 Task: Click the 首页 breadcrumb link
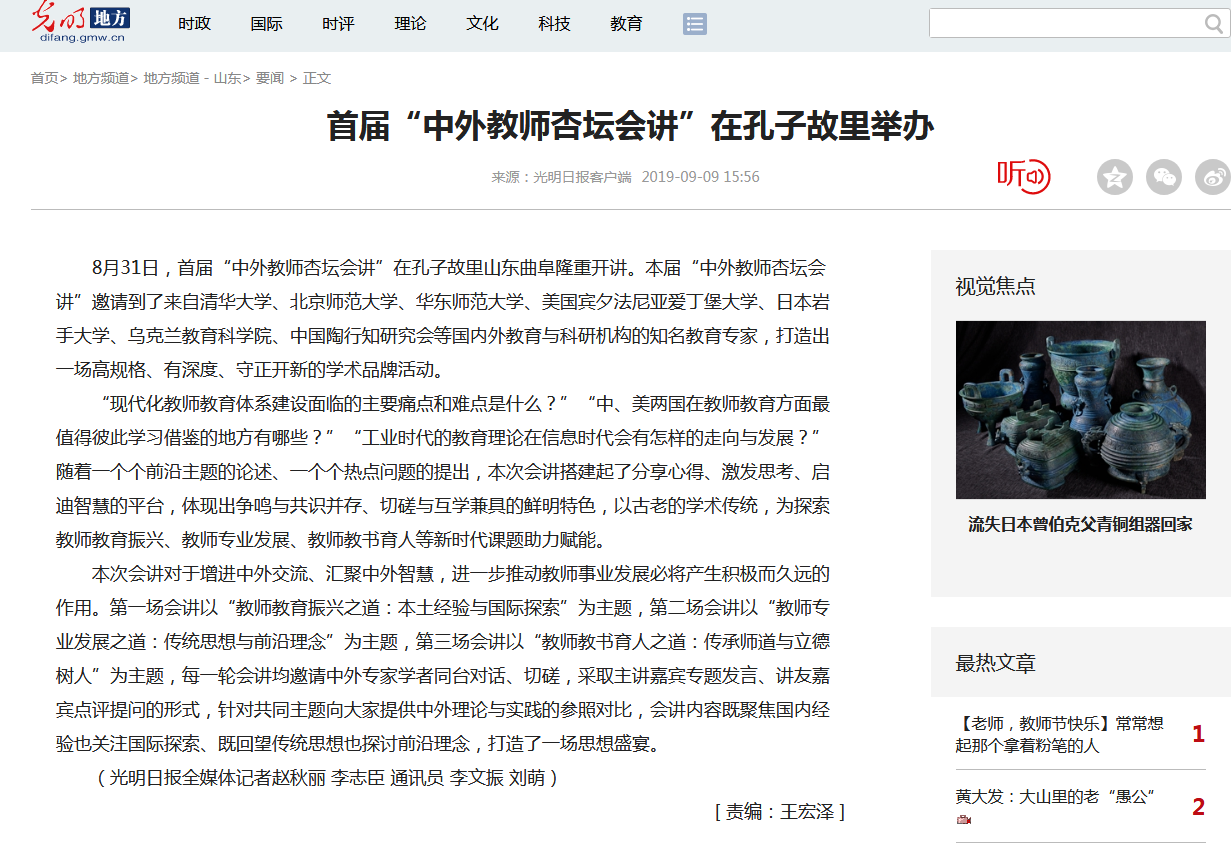[44, 78]
